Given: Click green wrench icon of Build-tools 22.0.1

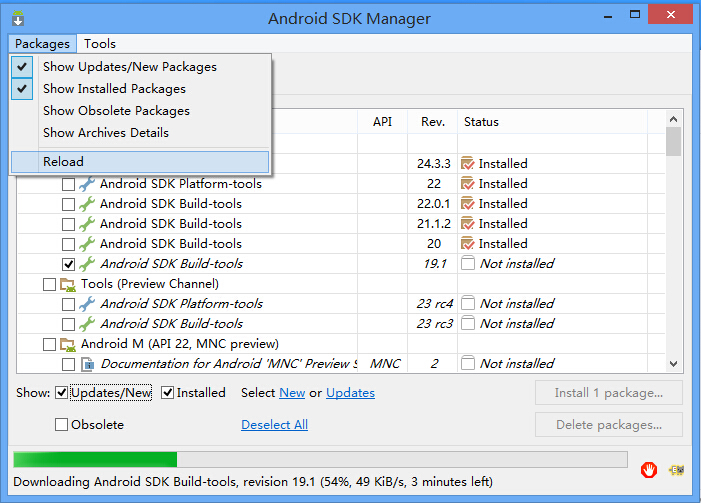Looking at the screenshot, I should pyautogui.click(x=87, y=204).
